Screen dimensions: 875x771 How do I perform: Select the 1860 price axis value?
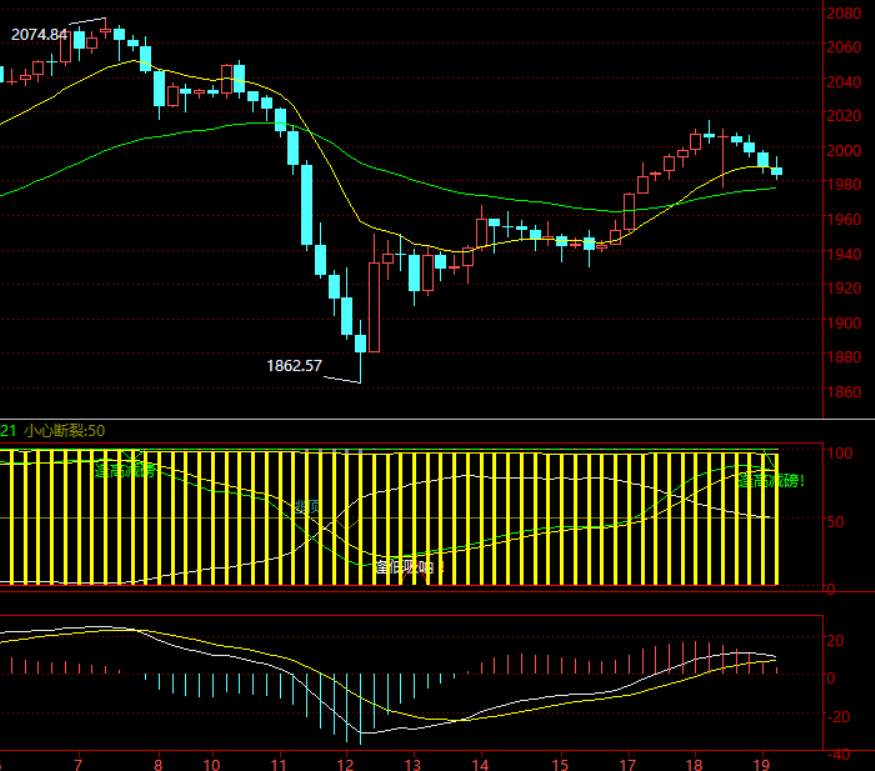pos(844,392)
